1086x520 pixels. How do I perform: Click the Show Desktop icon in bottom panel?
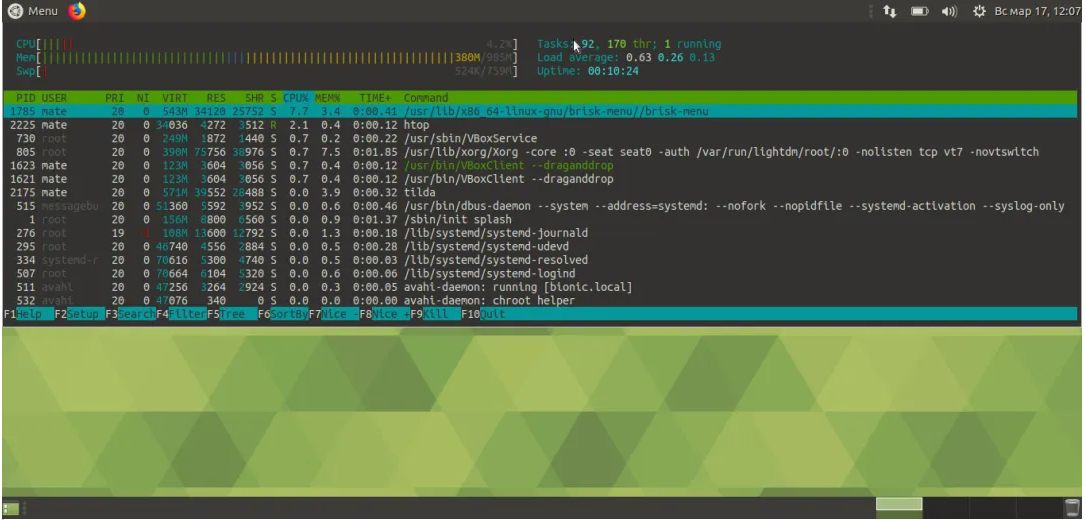[10, 508]
